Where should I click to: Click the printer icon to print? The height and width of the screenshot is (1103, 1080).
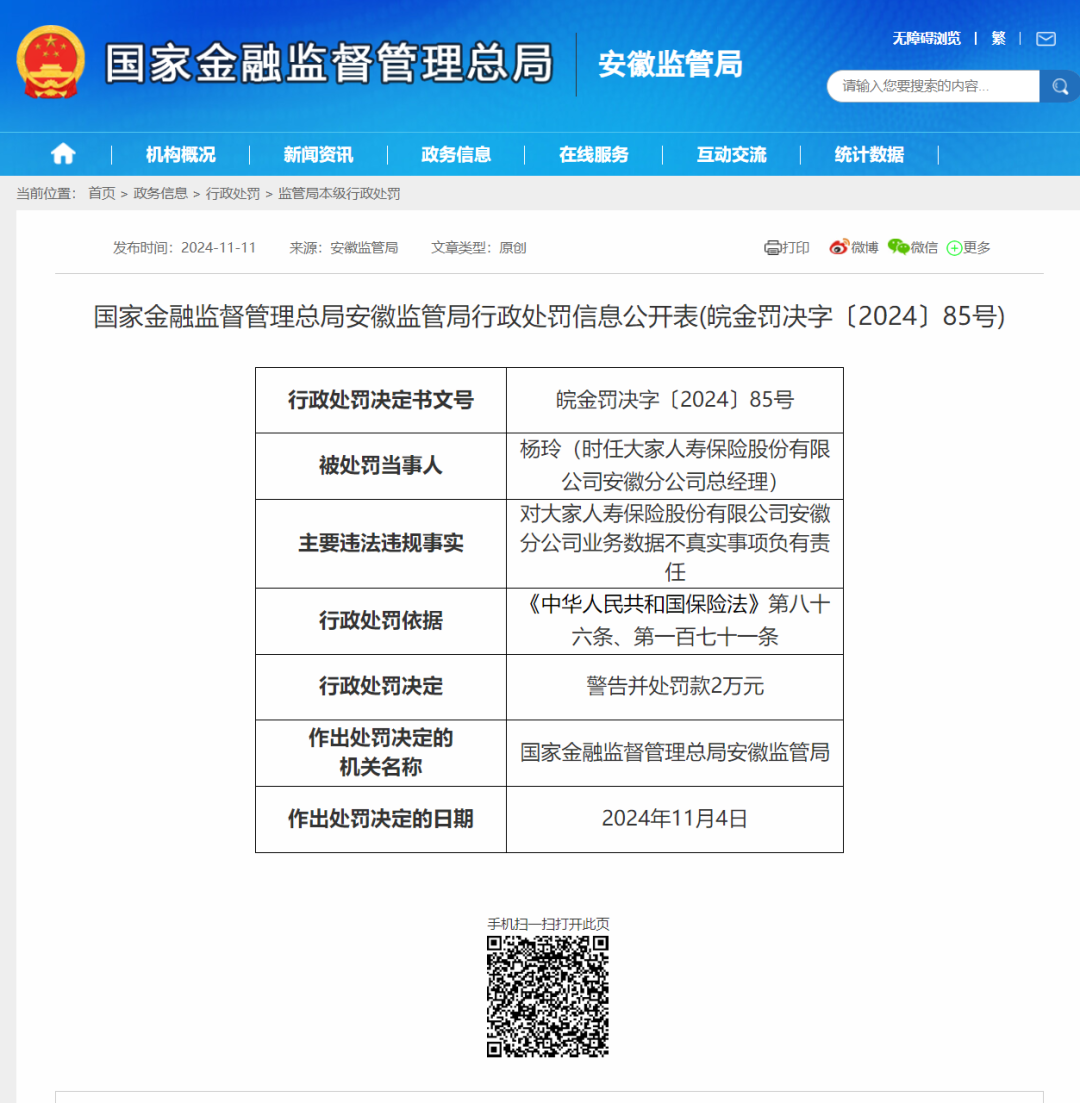pos(773,248)
